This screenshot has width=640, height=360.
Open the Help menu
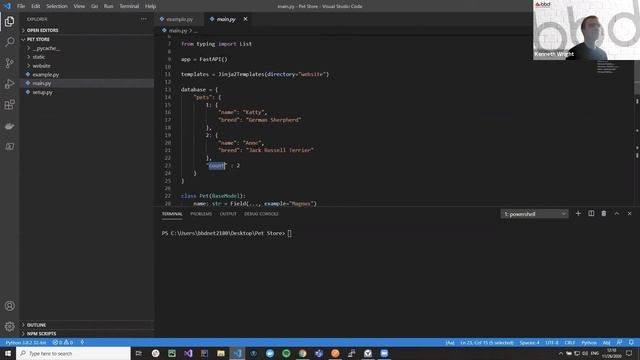[150, 6]
